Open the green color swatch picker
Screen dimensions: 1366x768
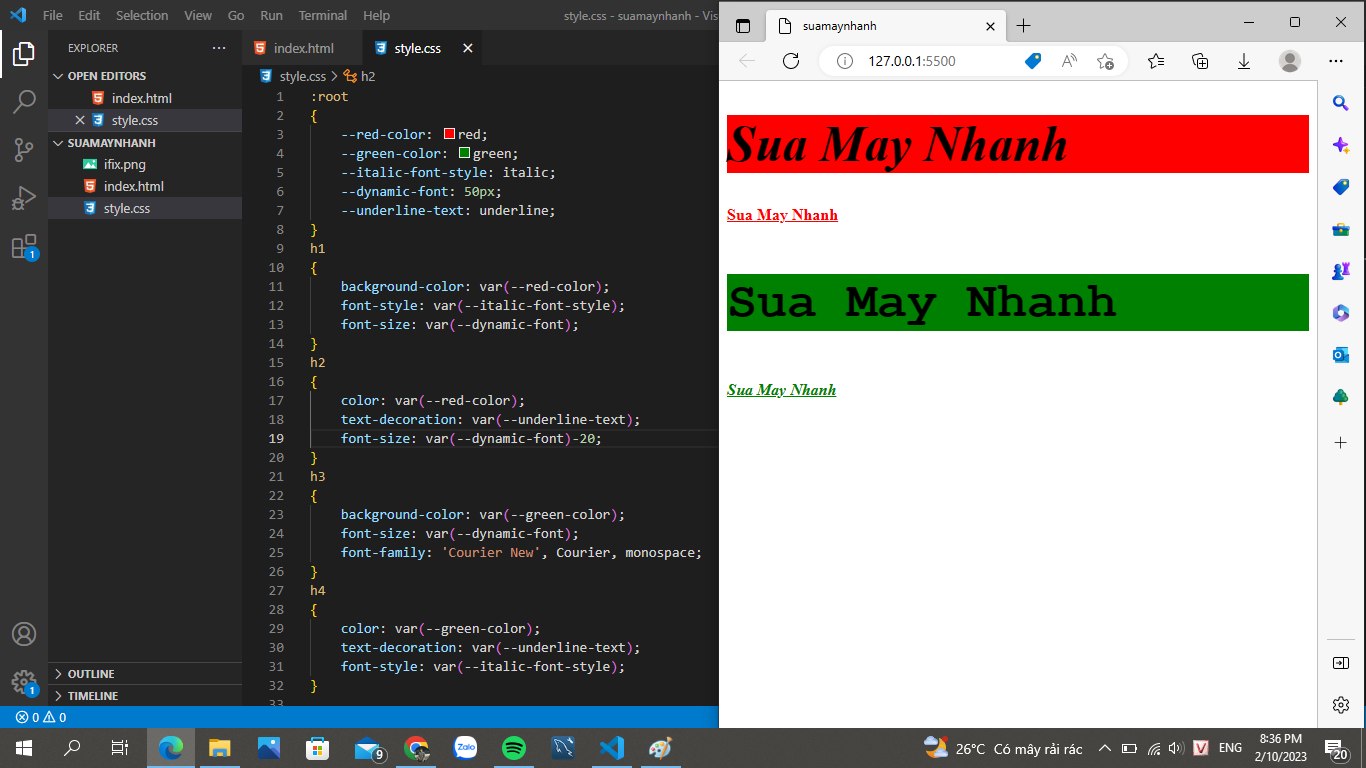[464, 153]
